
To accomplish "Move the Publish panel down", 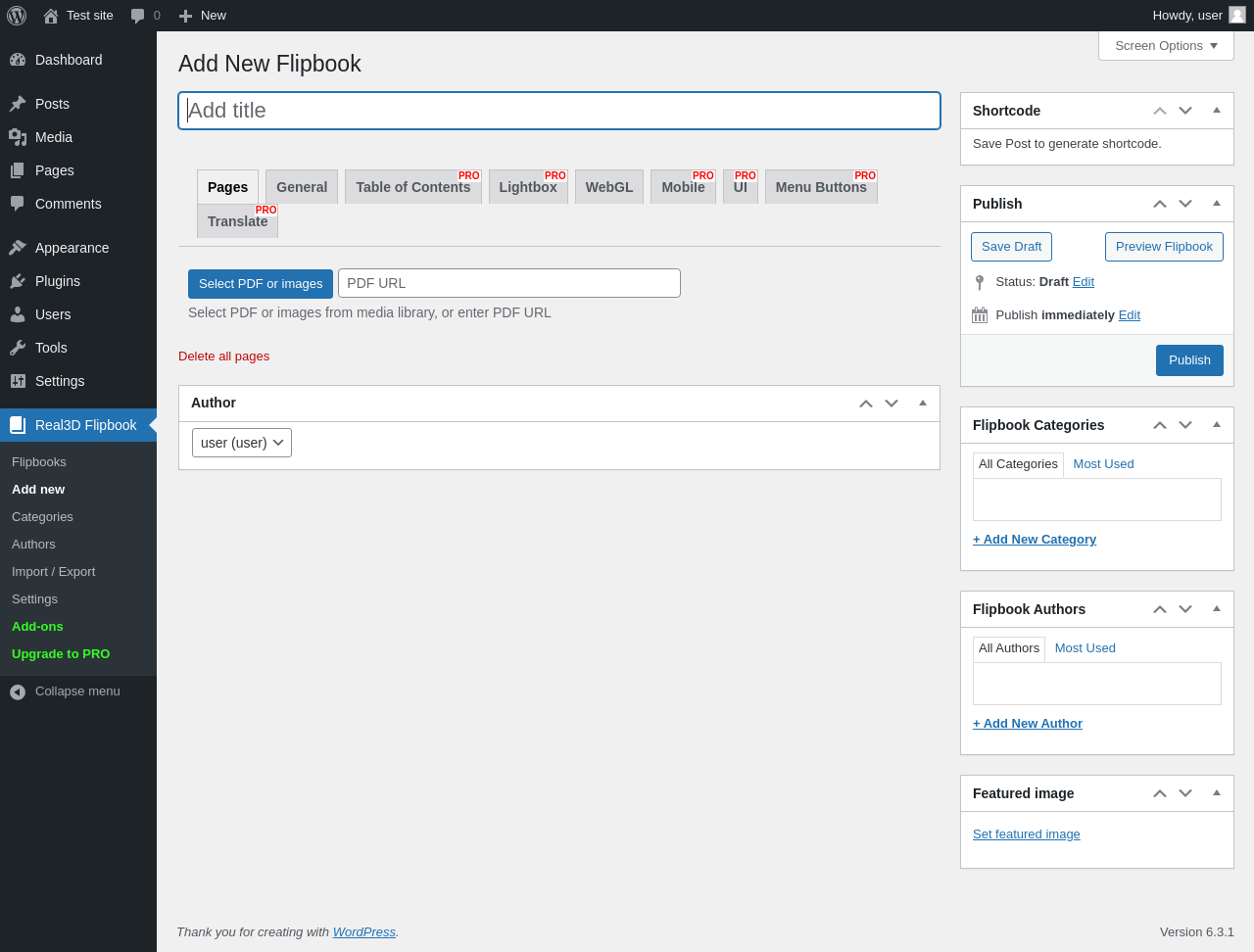I will point(1185,204).
